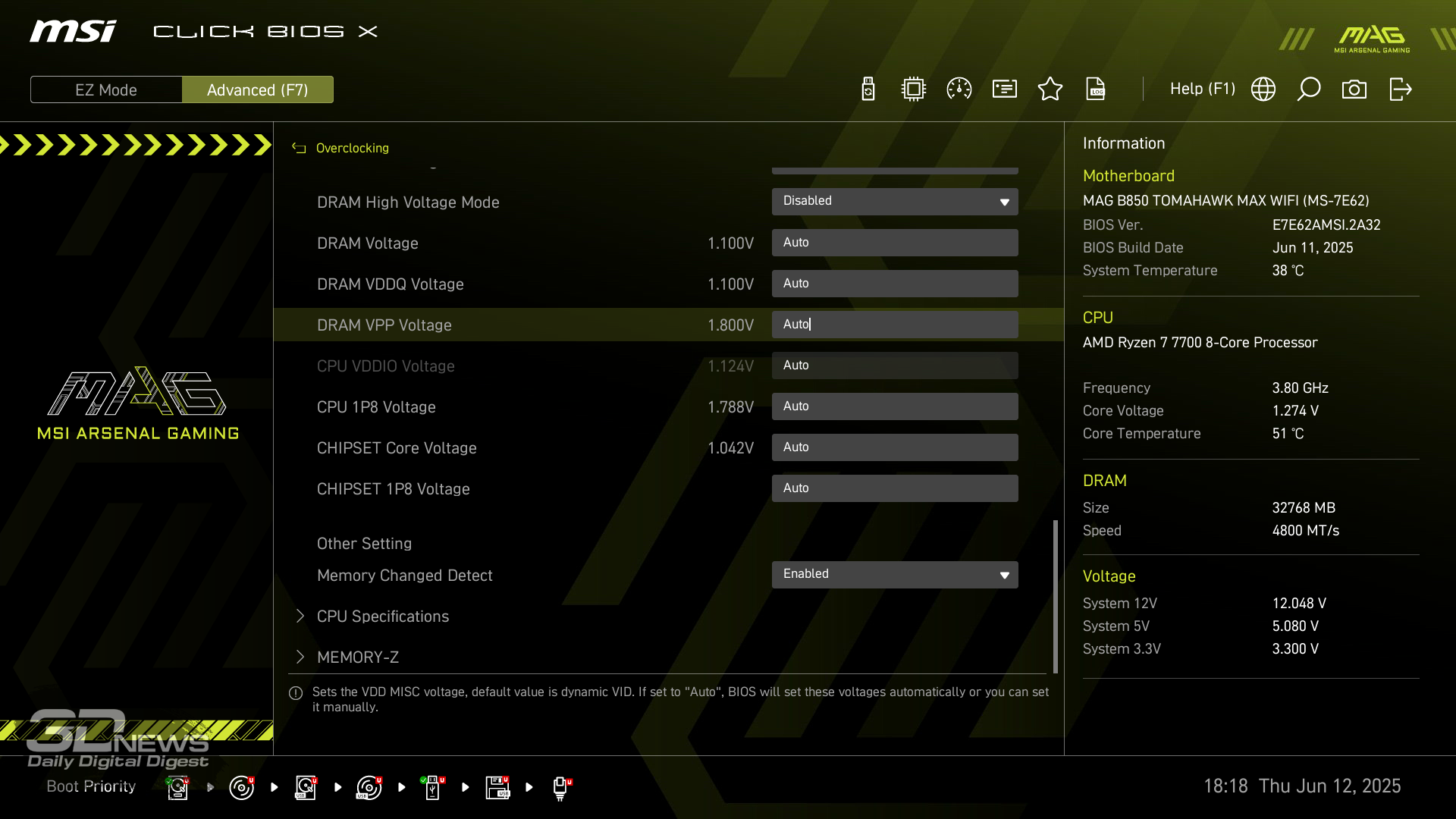The height and width of the screenshot is (819, 1456).
Task: Open search with the magnifier icon
Action: [x=1309, y=89]
